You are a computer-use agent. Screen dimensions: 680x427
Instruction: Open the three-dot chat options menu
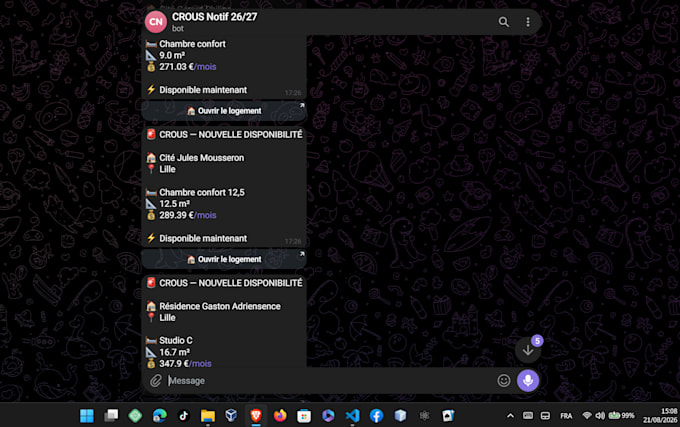click(528, 22)
